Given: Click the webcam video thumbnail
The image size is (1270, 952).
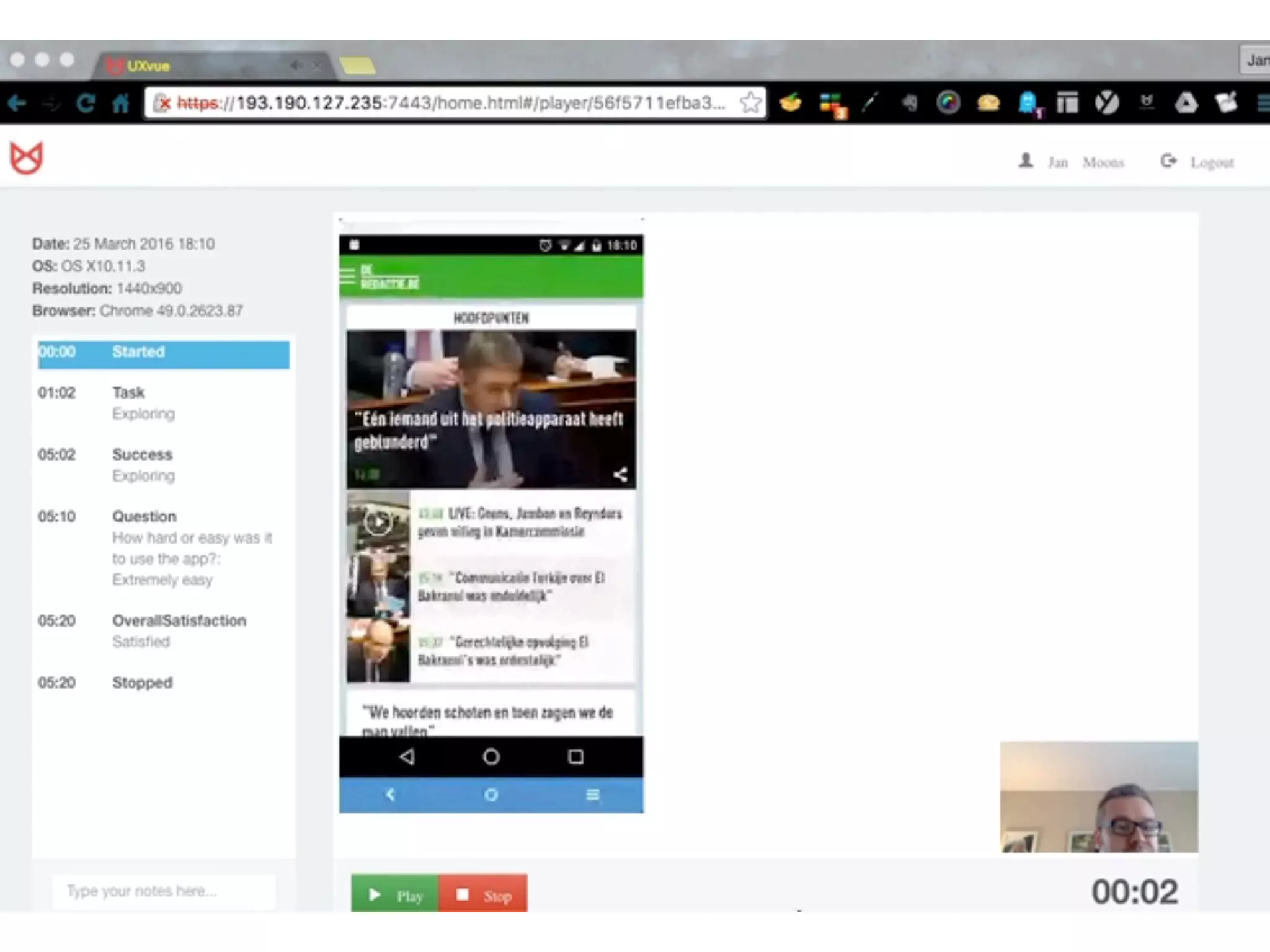Looking at the screenshot, I should point(1098,797).
